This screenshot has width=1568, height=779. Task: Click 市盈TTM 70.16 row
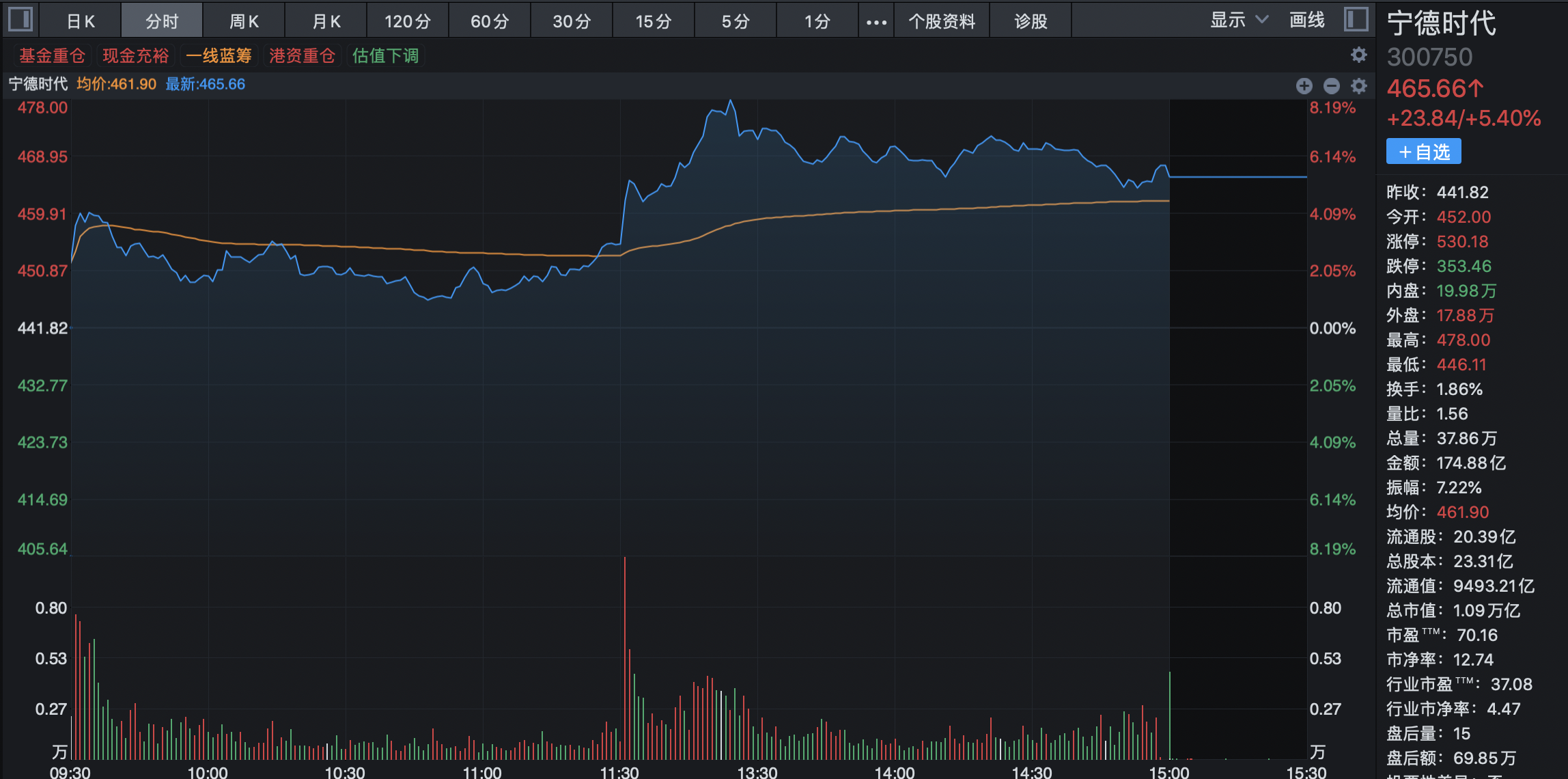1442,635
